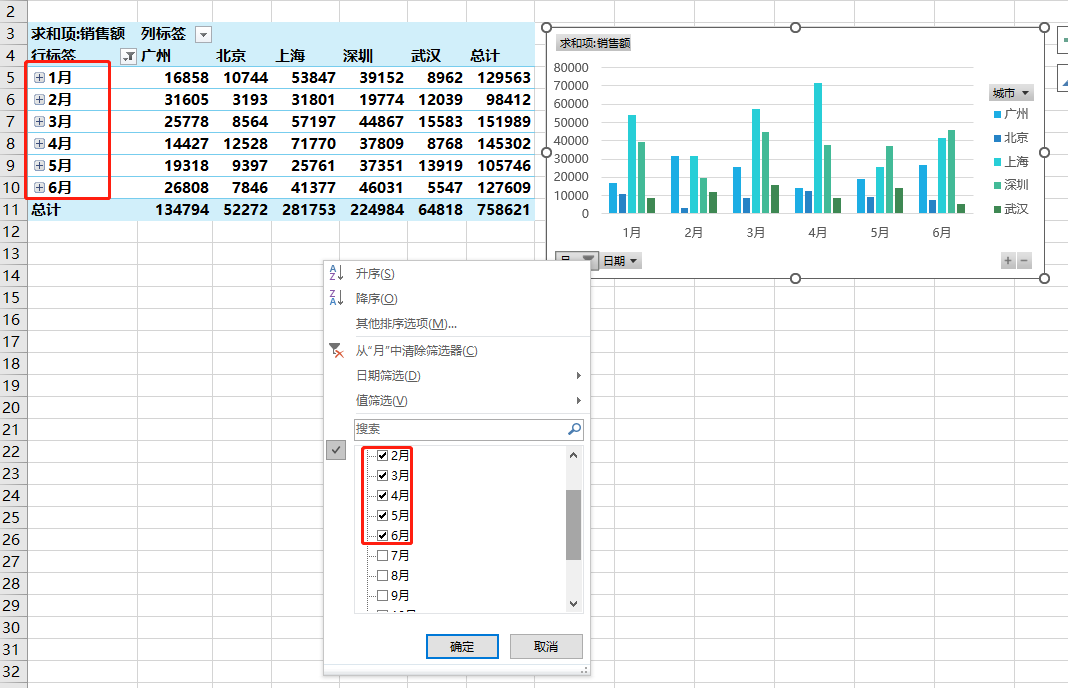This screenshot has height=688, width=1068.
Task: Open the 城市 dropdown in the chart legend
Action: [x=1011, y=93]
